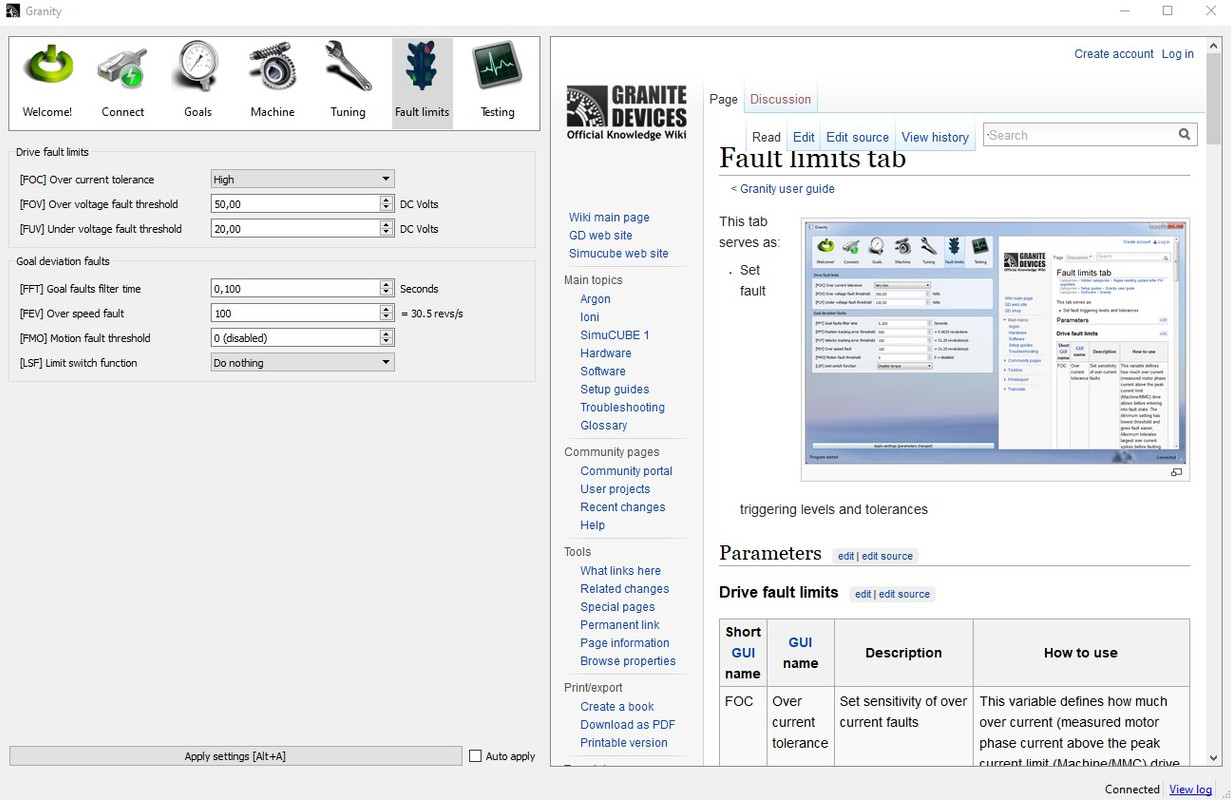This screenshot has height=800, width=1231.
Task: Adjust the Under voltage fault threshold stepper
Action: (387, 229)
